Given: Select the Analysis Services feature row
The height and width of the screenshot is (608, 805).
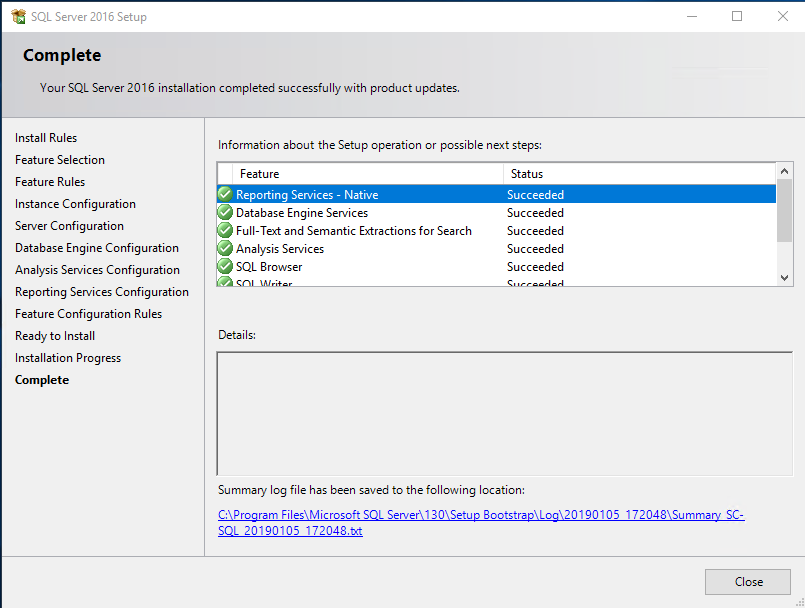Looking at the screenshot, I should [496, 248].
